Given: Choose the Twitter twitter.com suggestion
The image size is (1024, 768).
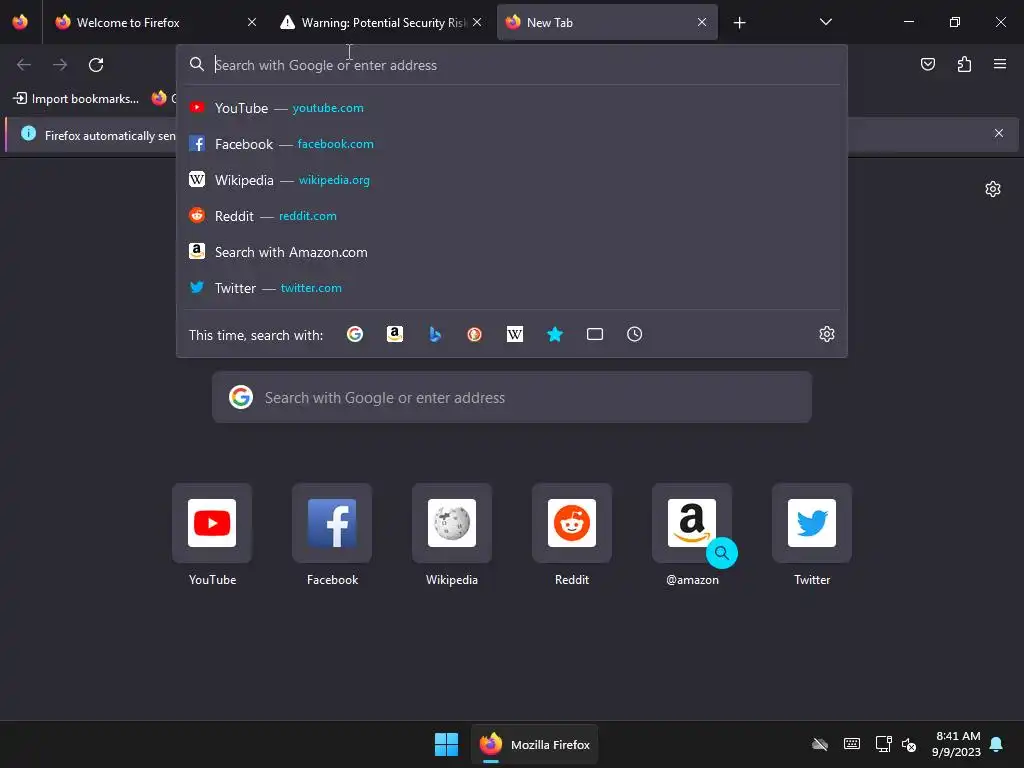Looking at the screenshot, I should [512, 288].
